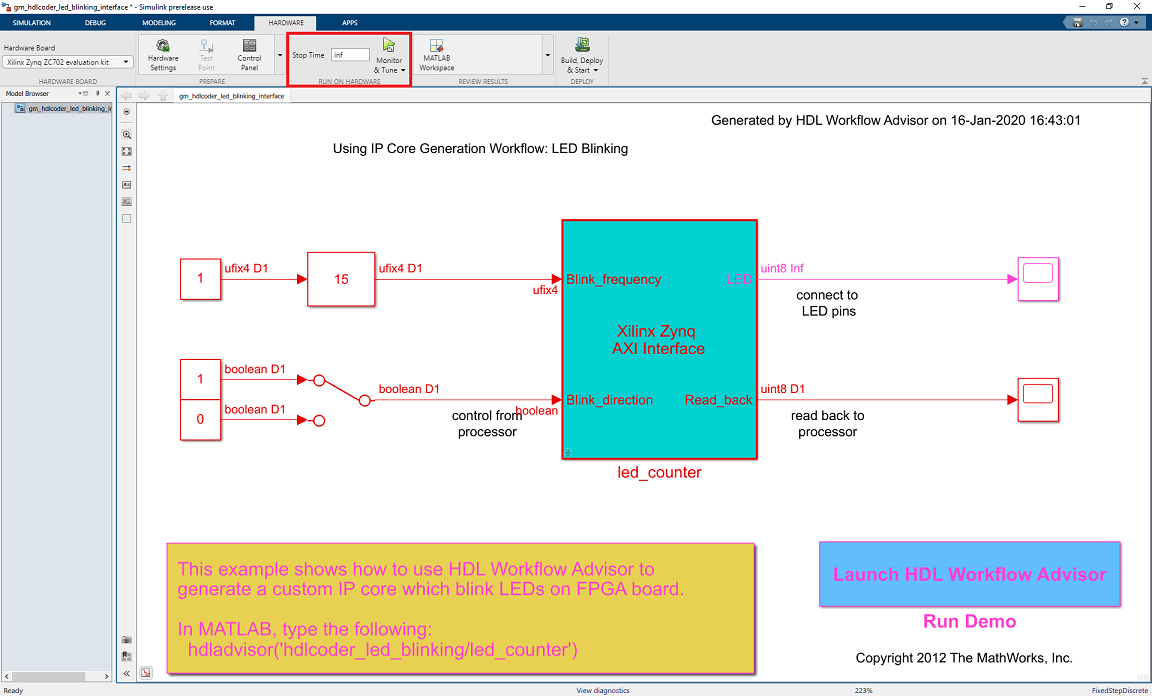The width and height of the screenshot is (1152, 696).
Task: Select the constant block with value 0
Action: pos(201,420)
